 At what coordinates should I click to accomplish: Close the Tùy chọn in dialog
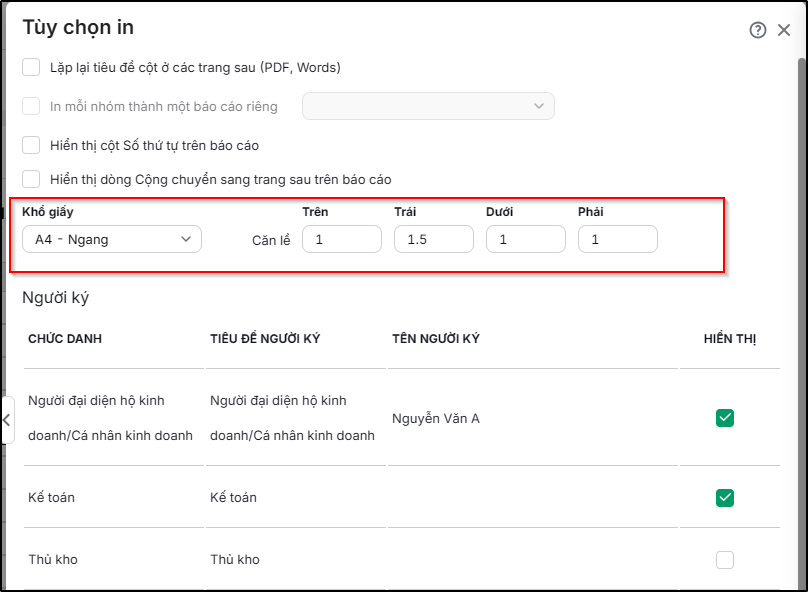point(784,30)
